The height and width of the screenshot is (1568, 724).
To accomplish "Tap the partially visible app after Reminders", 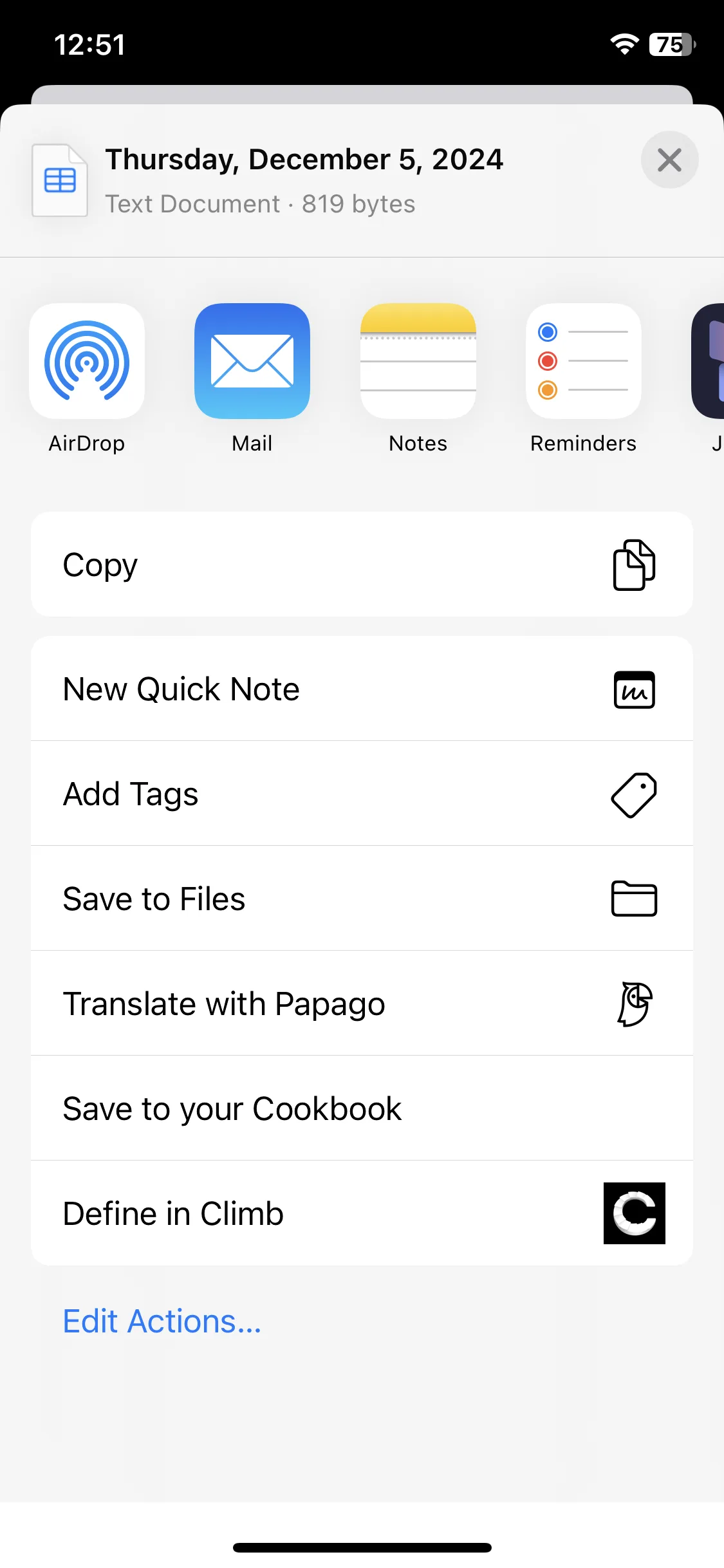I will [708, 361].
